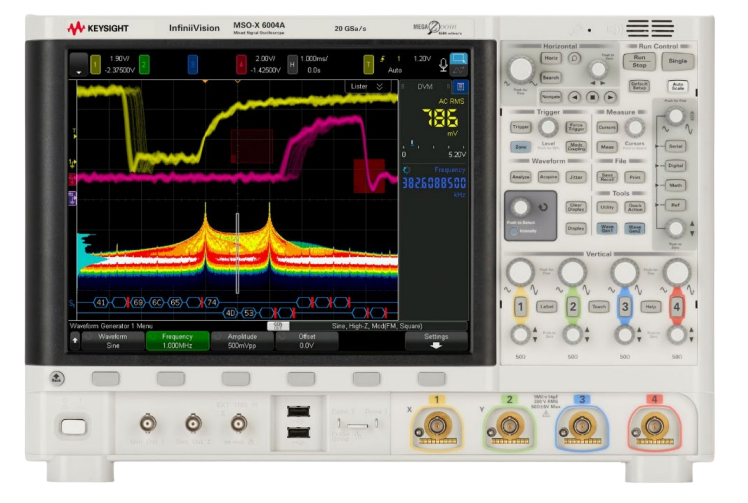Push the Jitter button

click(576, 177)
